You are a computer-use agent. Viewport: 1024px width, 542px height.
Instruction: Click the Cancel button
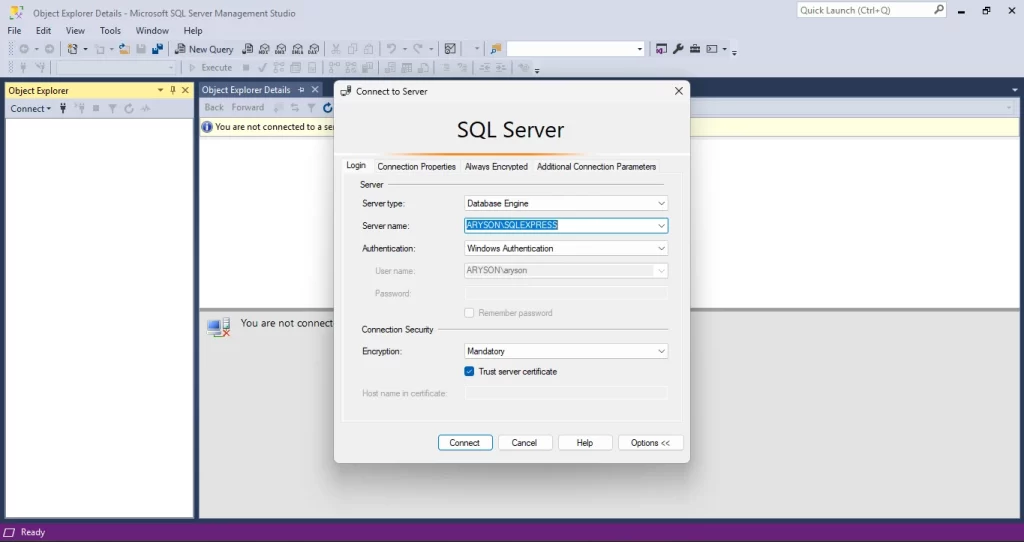[x=524, y=443]
